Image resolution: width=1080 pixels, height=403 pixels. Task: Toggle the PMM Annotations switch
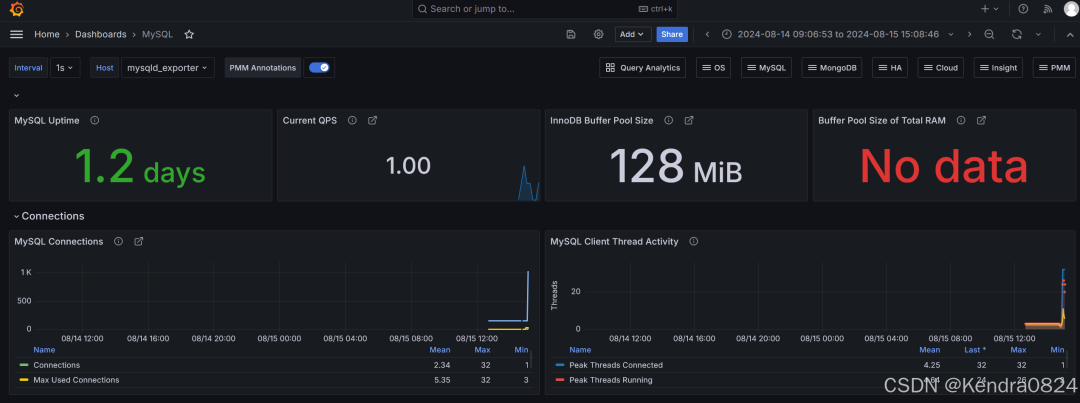[x=319, y=68]
